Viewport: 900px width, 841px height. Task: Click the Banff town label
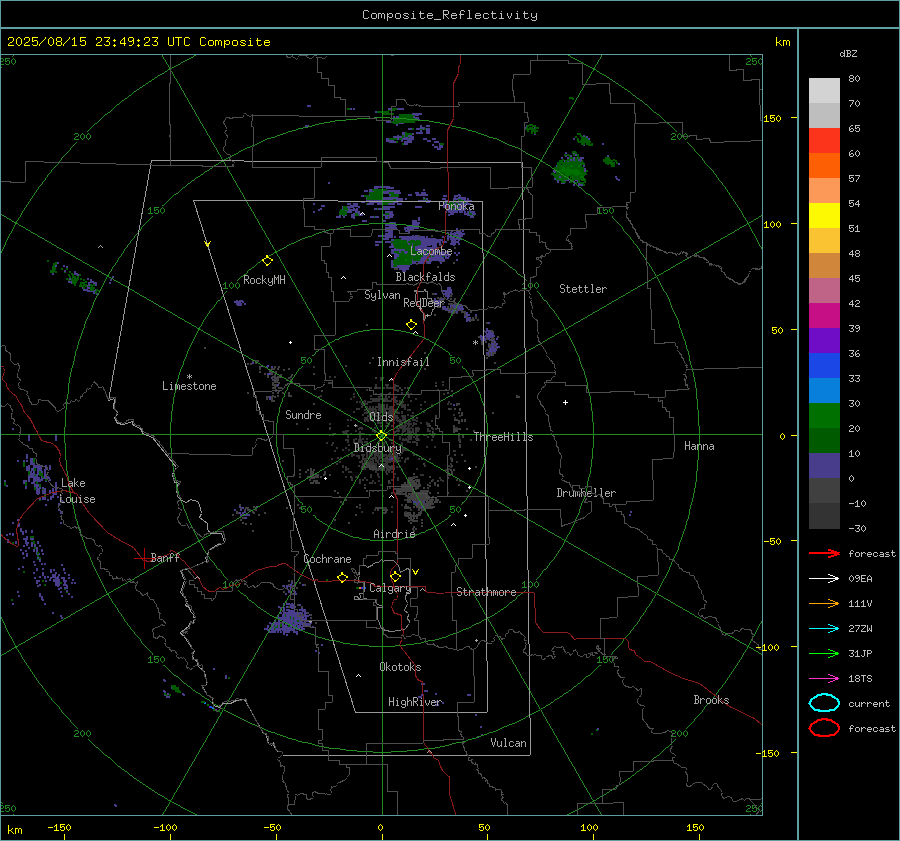click(165, 557)
